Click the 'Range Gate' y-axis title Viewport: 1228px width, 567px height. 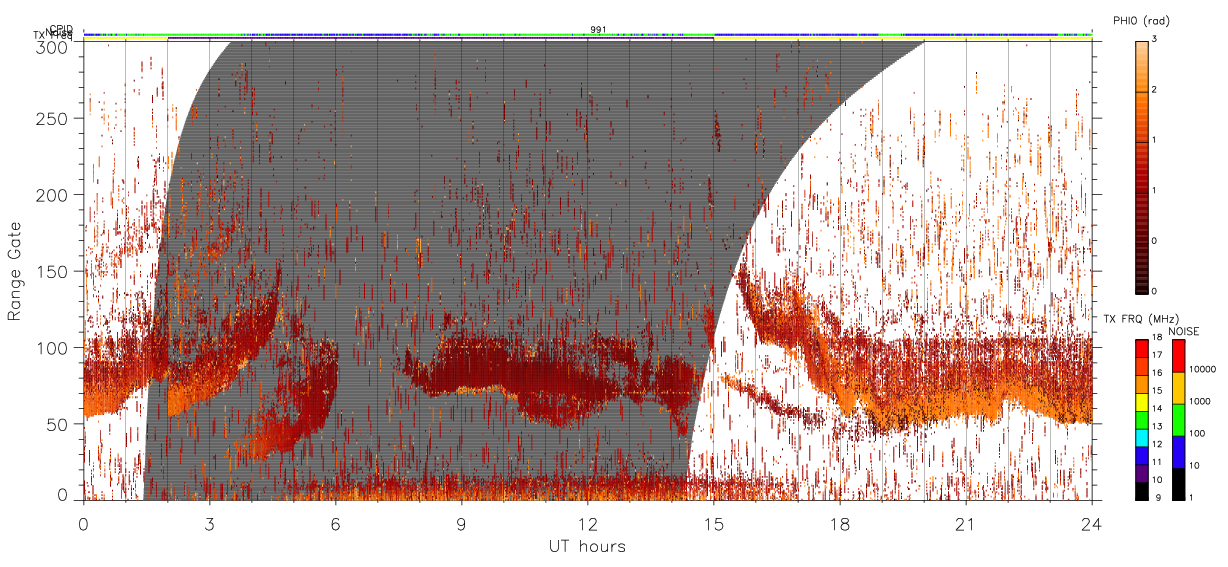[15, 272]
